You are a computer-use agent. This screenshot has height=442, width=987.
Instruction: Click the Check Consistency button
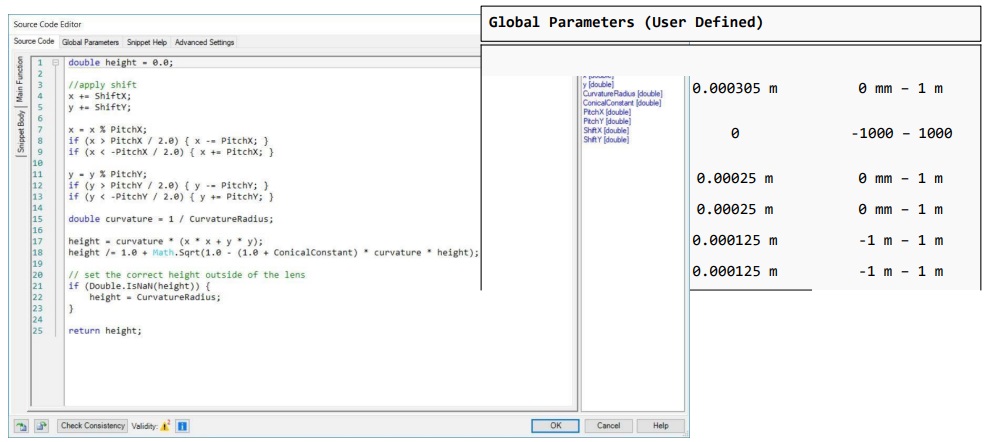coord(93,426)
